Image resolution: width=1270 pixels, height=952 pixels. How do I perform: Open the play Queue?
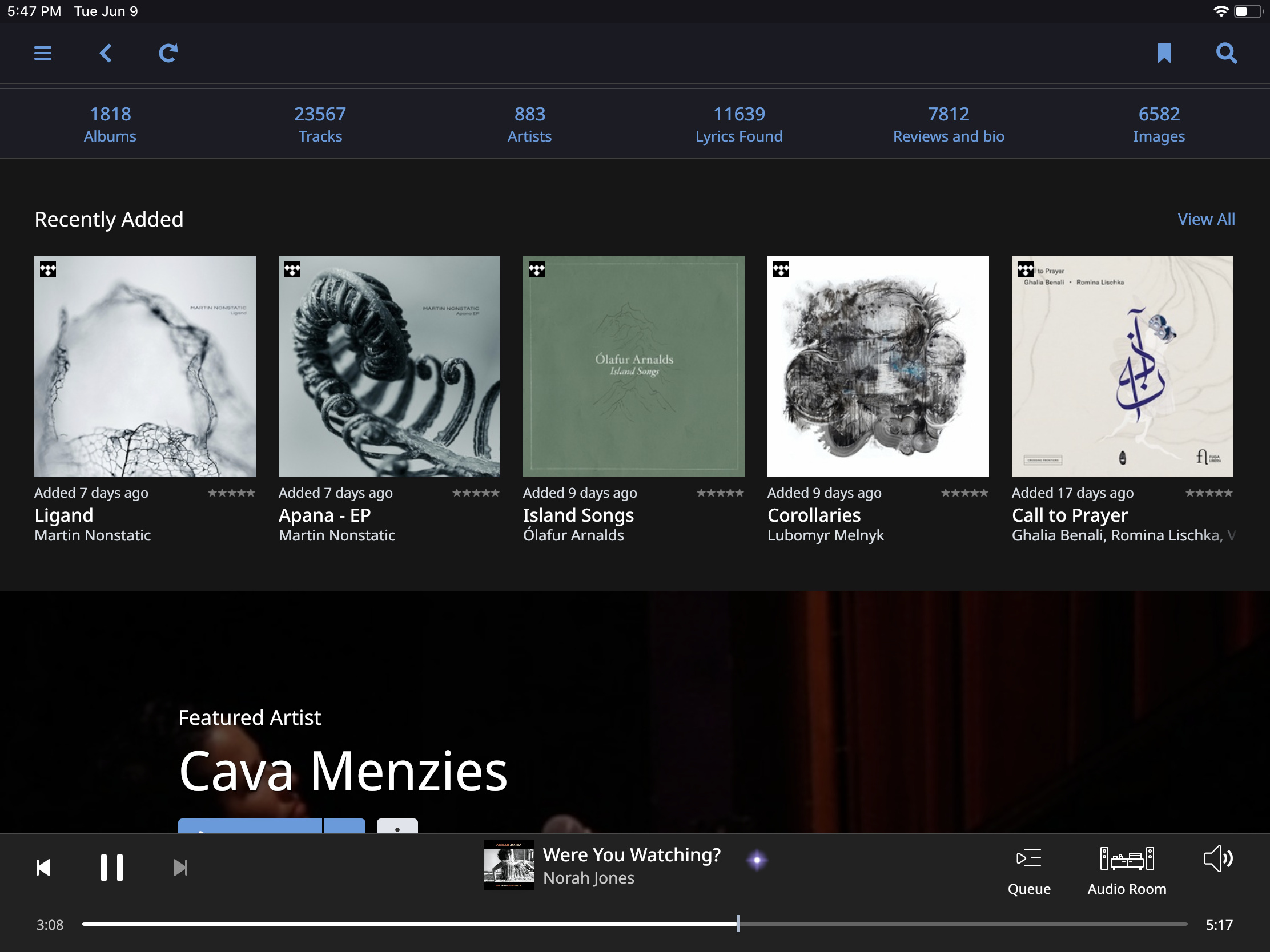pyautogui.click(x=1029, y=872)
